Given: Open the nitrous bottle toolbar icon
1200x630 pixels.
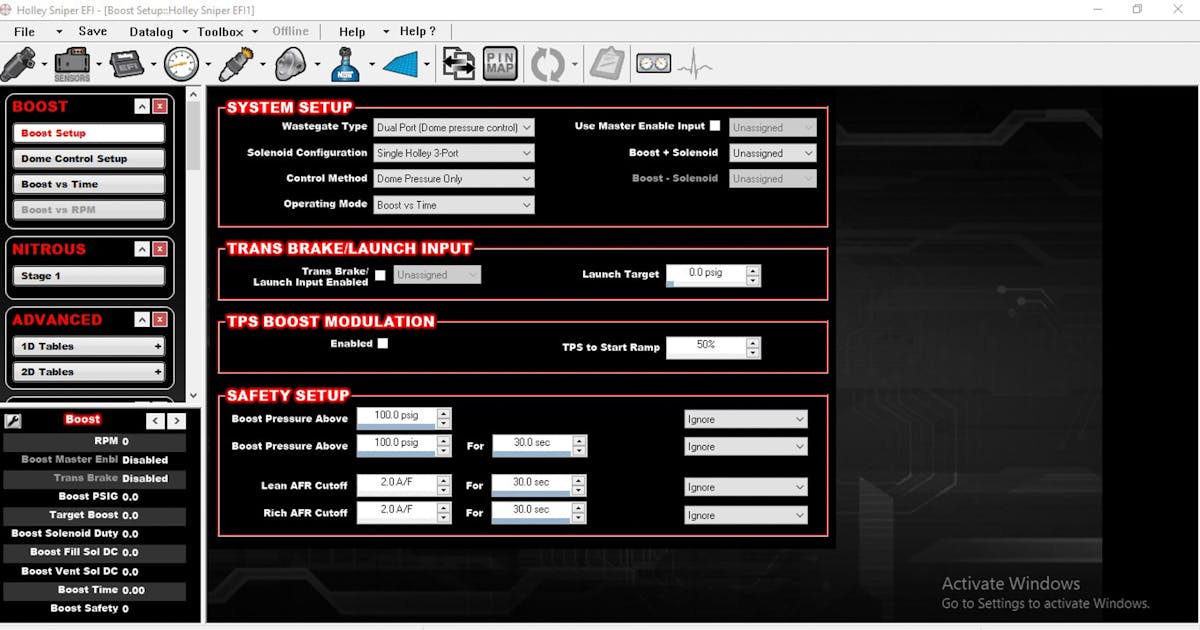Looking at the screenshot, I should pyautogui.click(x=345, y=65).
